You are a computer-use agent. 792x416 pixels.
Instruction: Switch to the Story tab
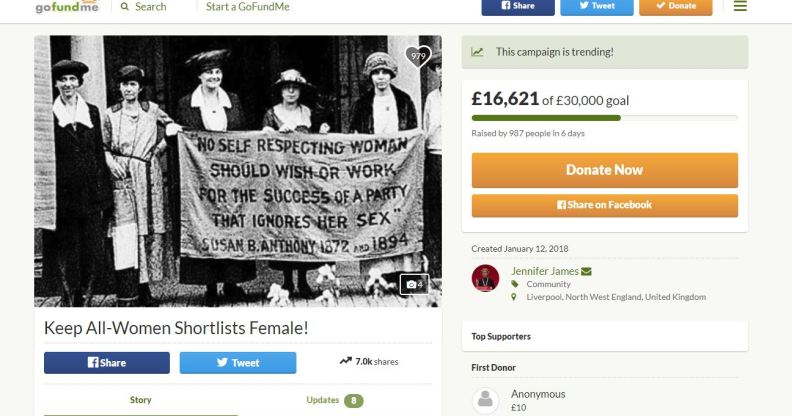pyautogui.click(x=141, y=400)
